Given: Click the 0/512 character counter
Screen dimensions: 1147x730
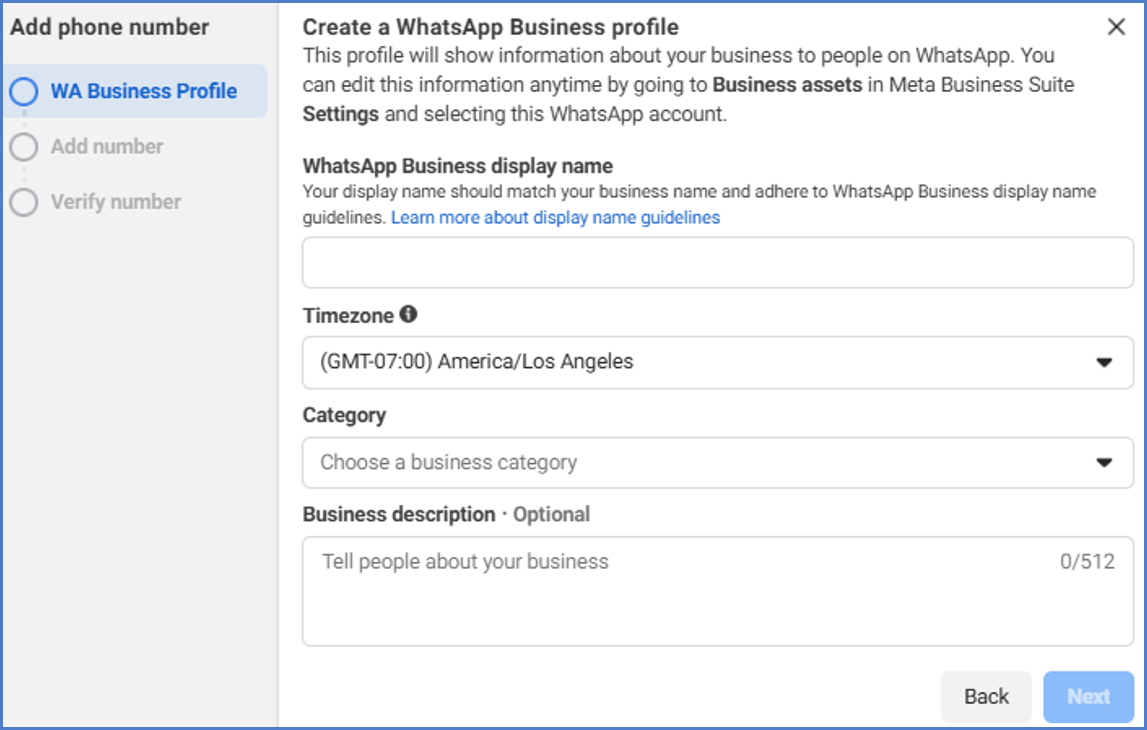Looking at the screenshot, I should click(x=1087, y=561).
